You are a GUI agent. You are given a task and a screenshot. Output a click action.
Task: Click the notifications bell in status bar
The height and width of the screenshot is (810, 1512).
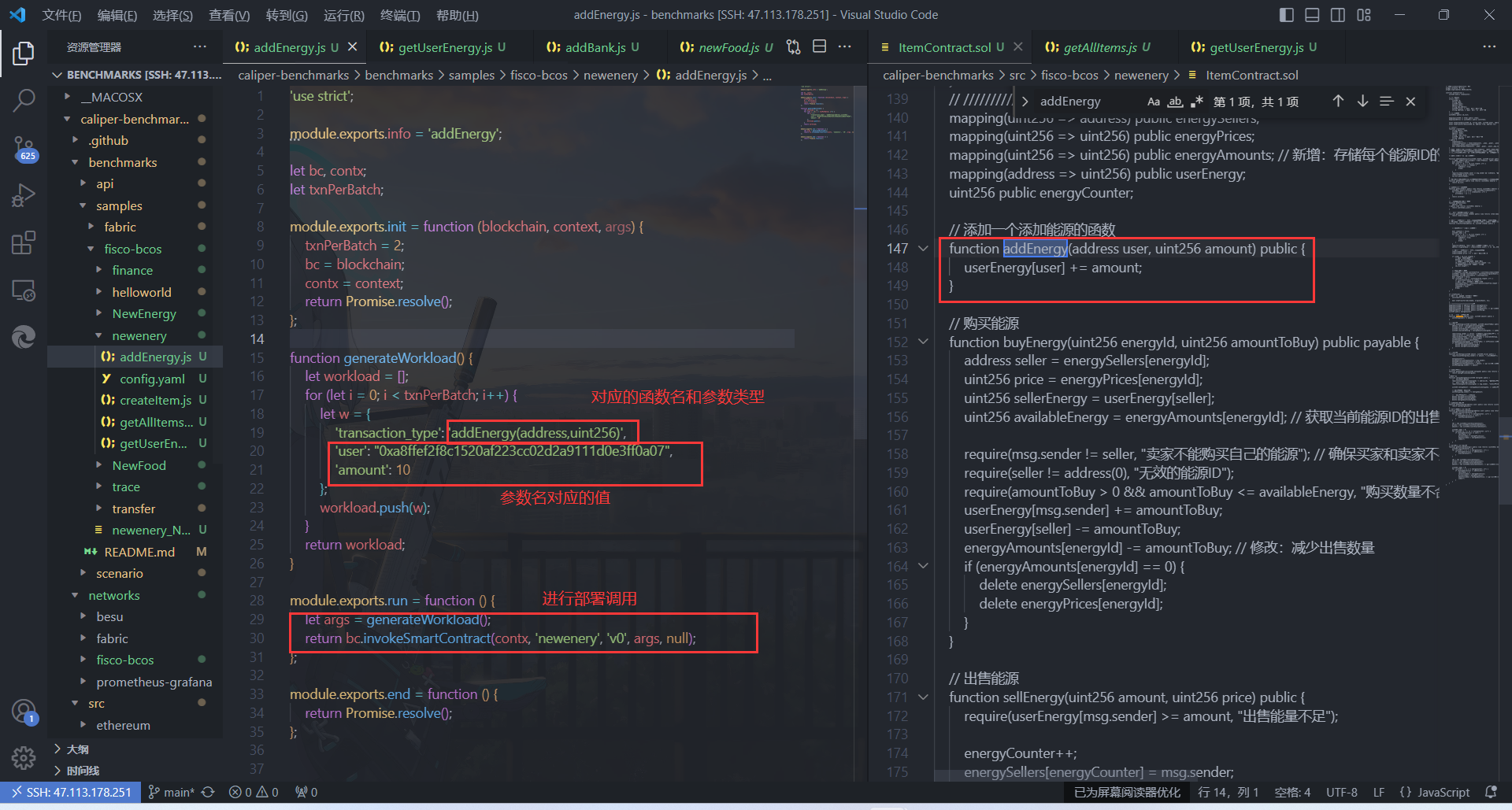click(1491, 792)
